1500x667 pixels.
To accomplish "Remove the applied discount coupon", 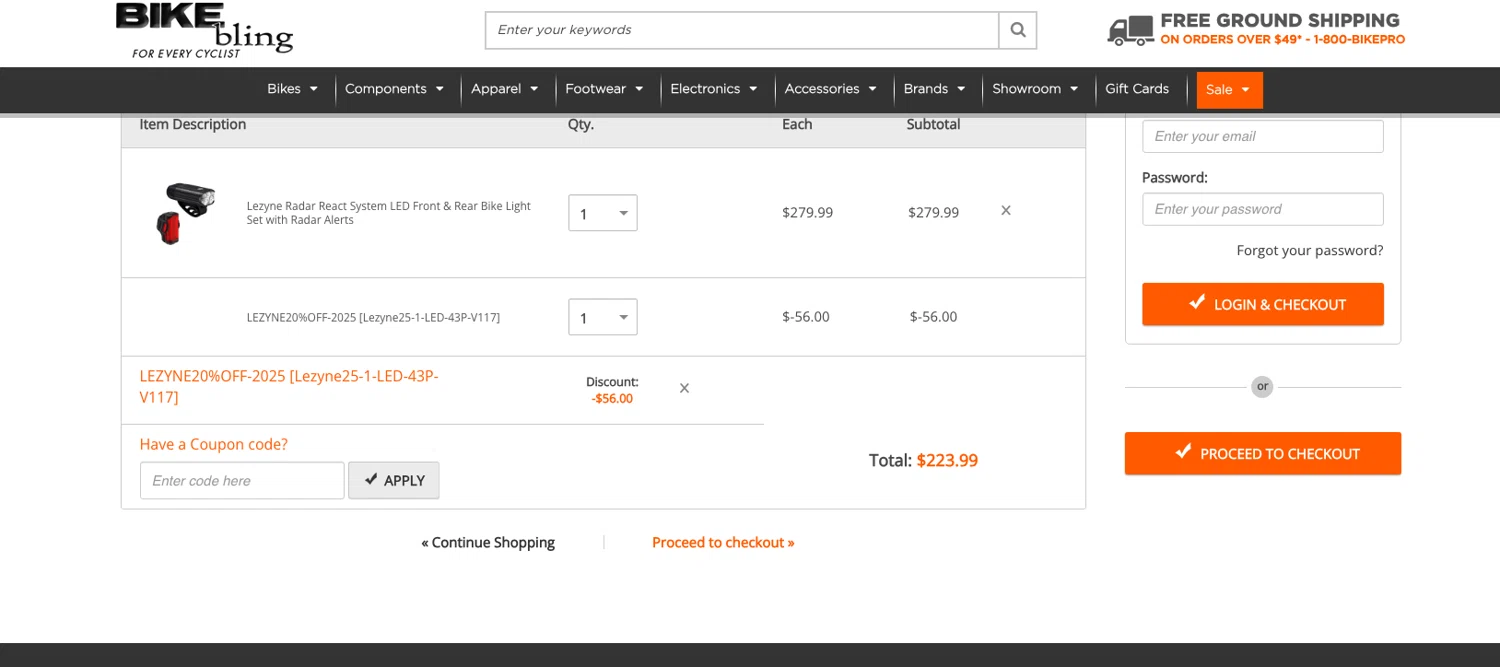I will click(684, 388).
